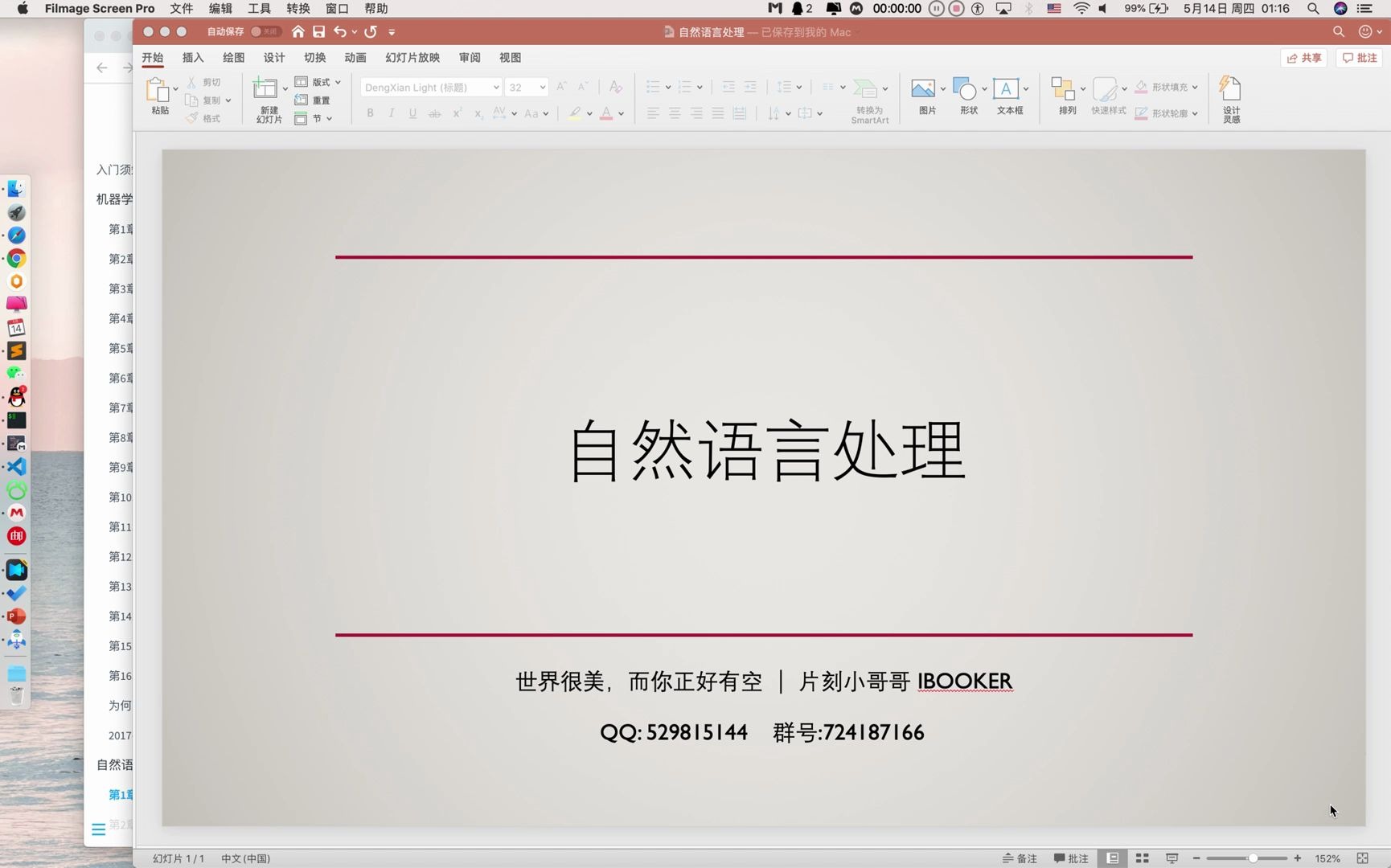This screenshot has height=868, width=1391.
Task: Search in presentation magnifier icon
Action: pos(1339,31)
